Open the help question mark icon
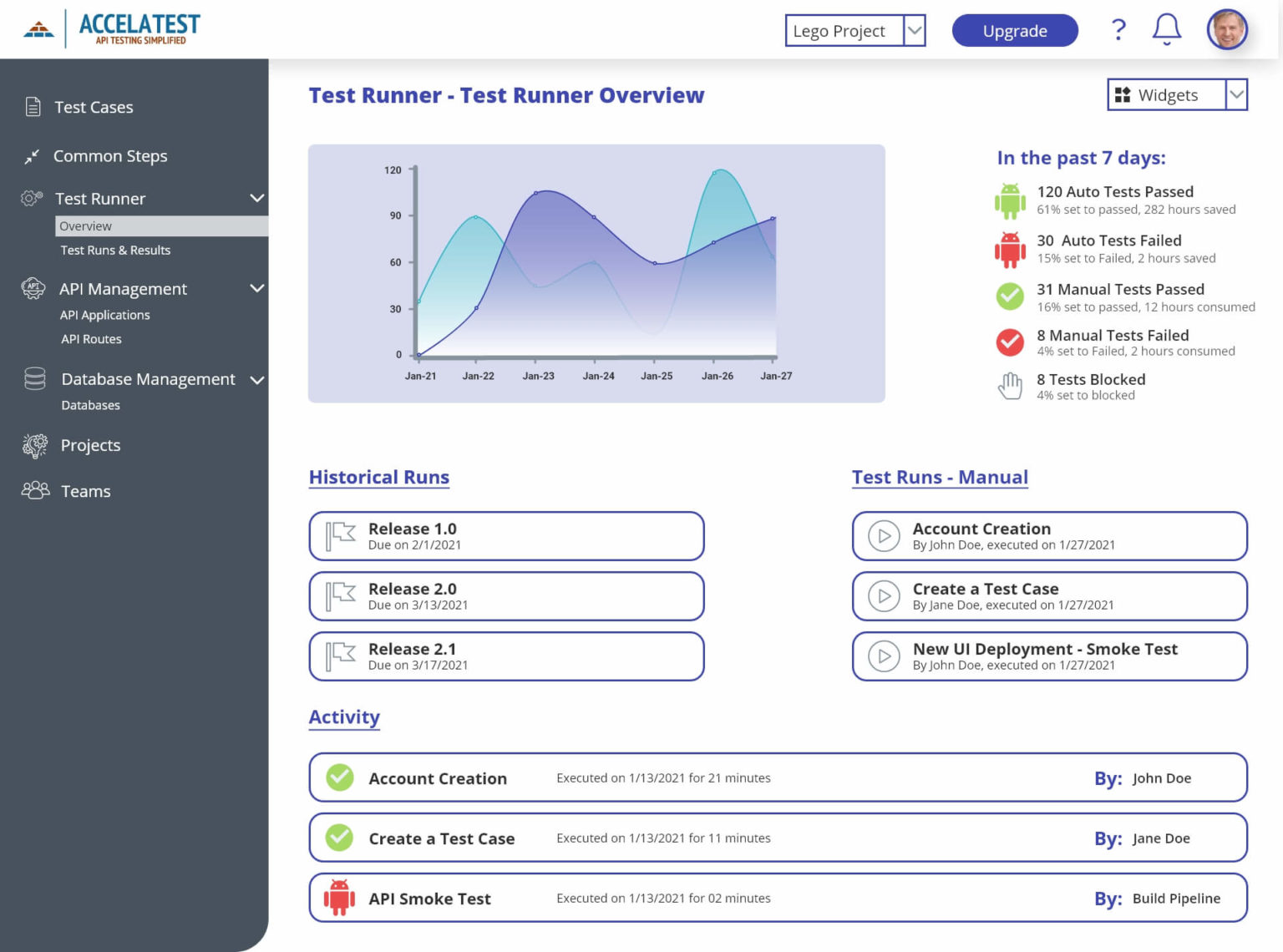The width and height of the screenshot is (1283, 952). tap(1118, 30)
